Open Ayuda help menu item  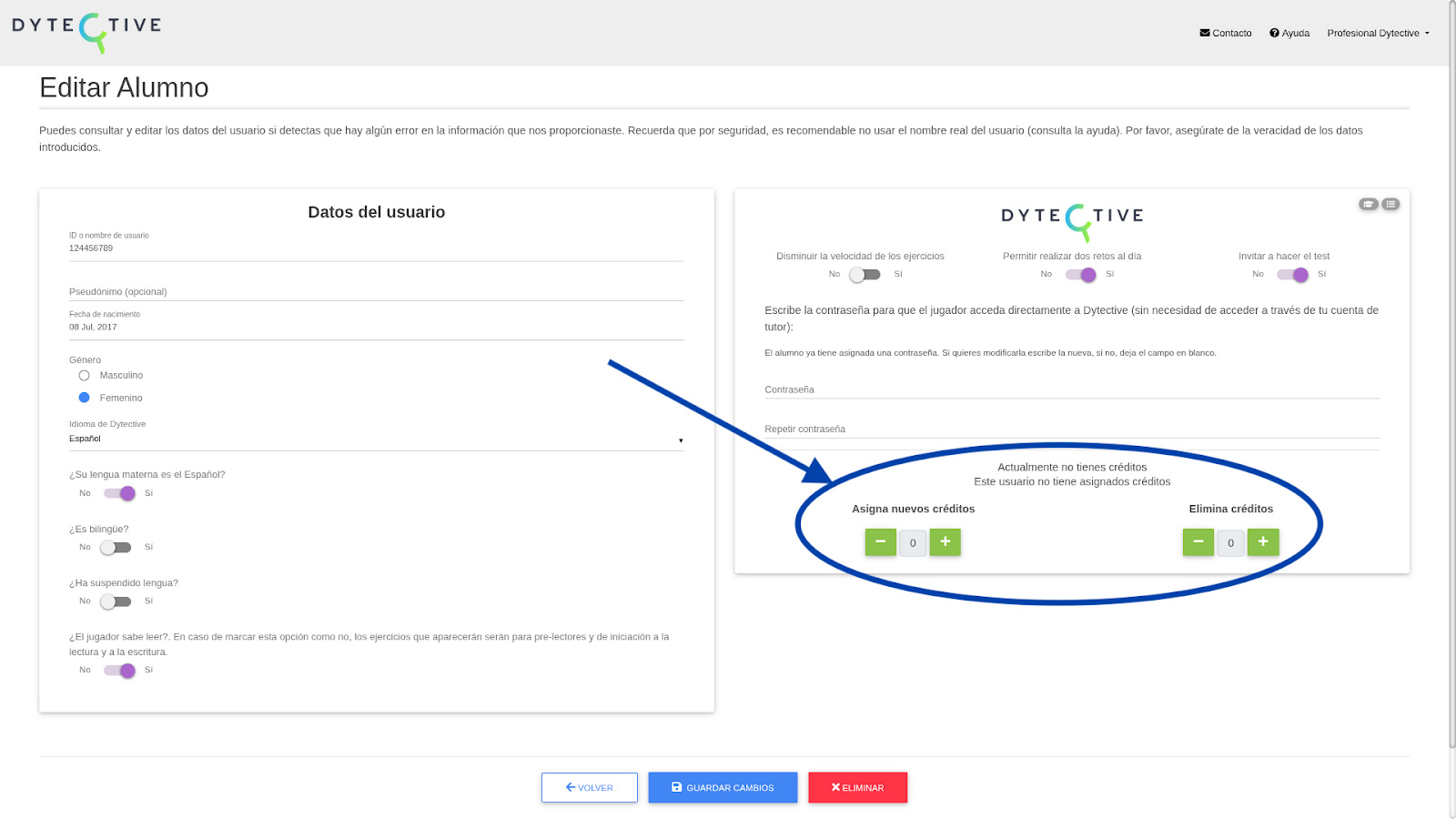1289,33
